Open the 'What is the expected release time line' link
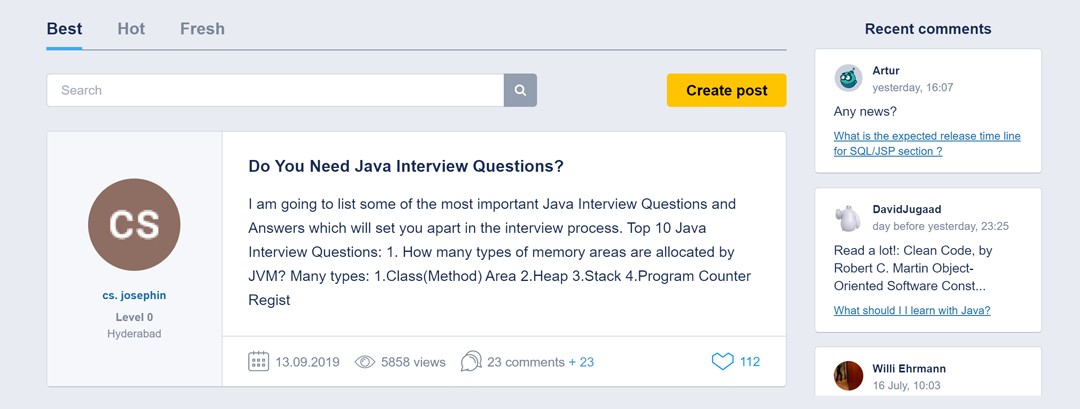This screenshot has height=409, width=1080. pos(927,144)
